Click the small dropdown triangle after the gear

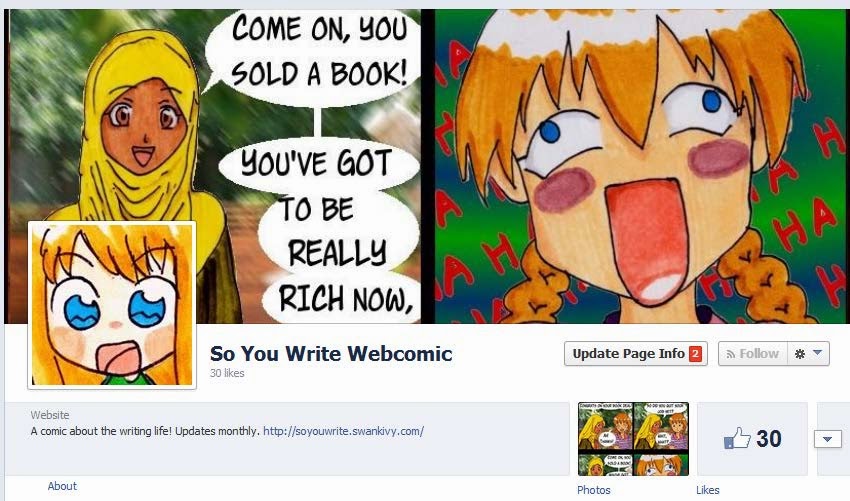tap(817, 353)
